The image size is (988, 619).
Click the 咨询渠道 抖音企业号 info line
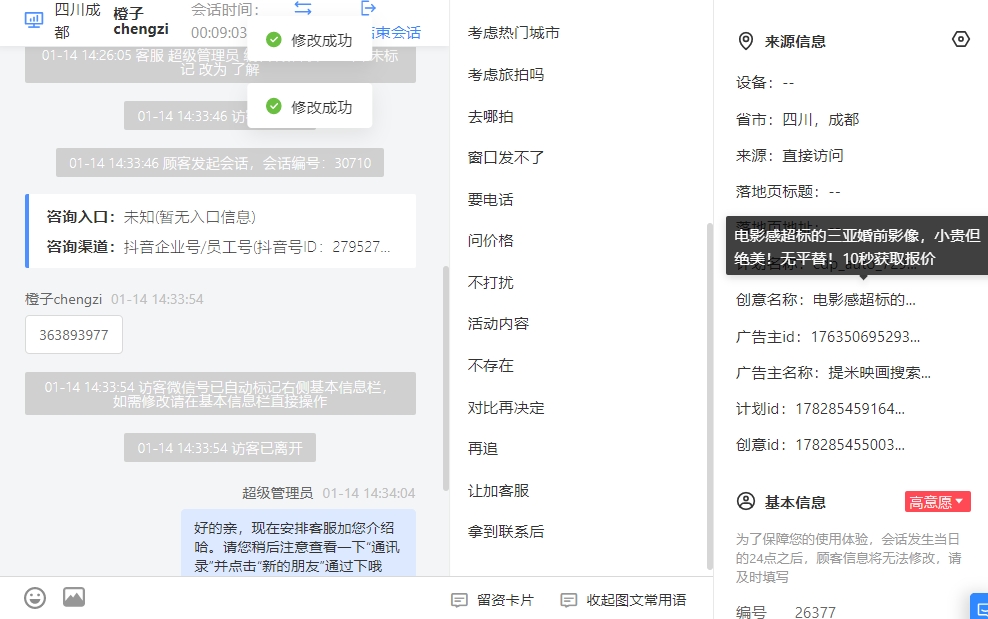click(x=218, y=246)
